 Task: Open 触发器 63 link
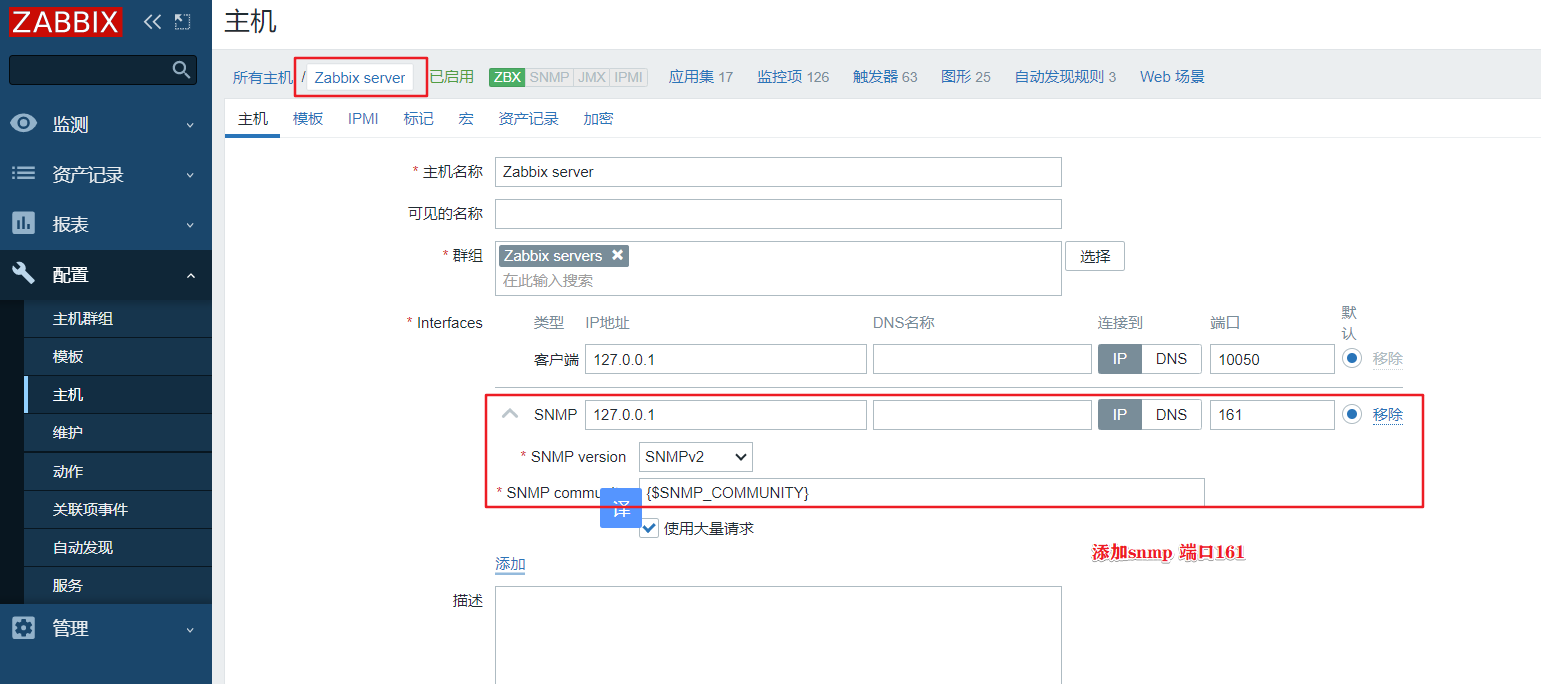click(x=885, y=76)
